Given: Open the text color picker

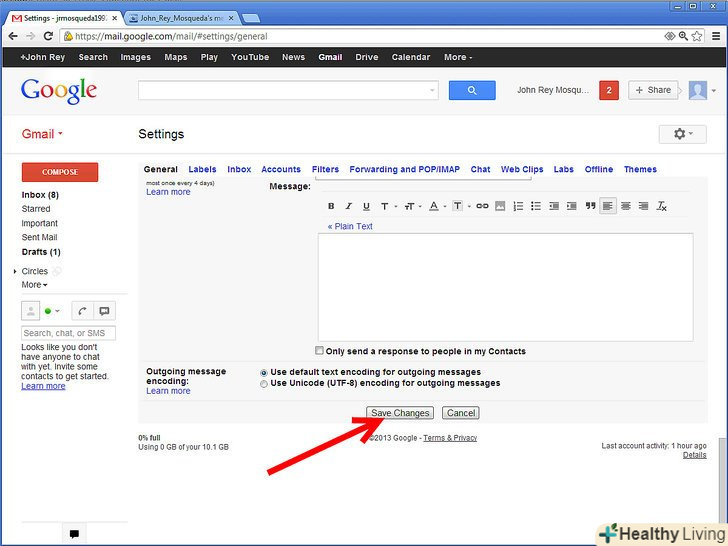Looking at the screenshot, I should coord(437,206).
